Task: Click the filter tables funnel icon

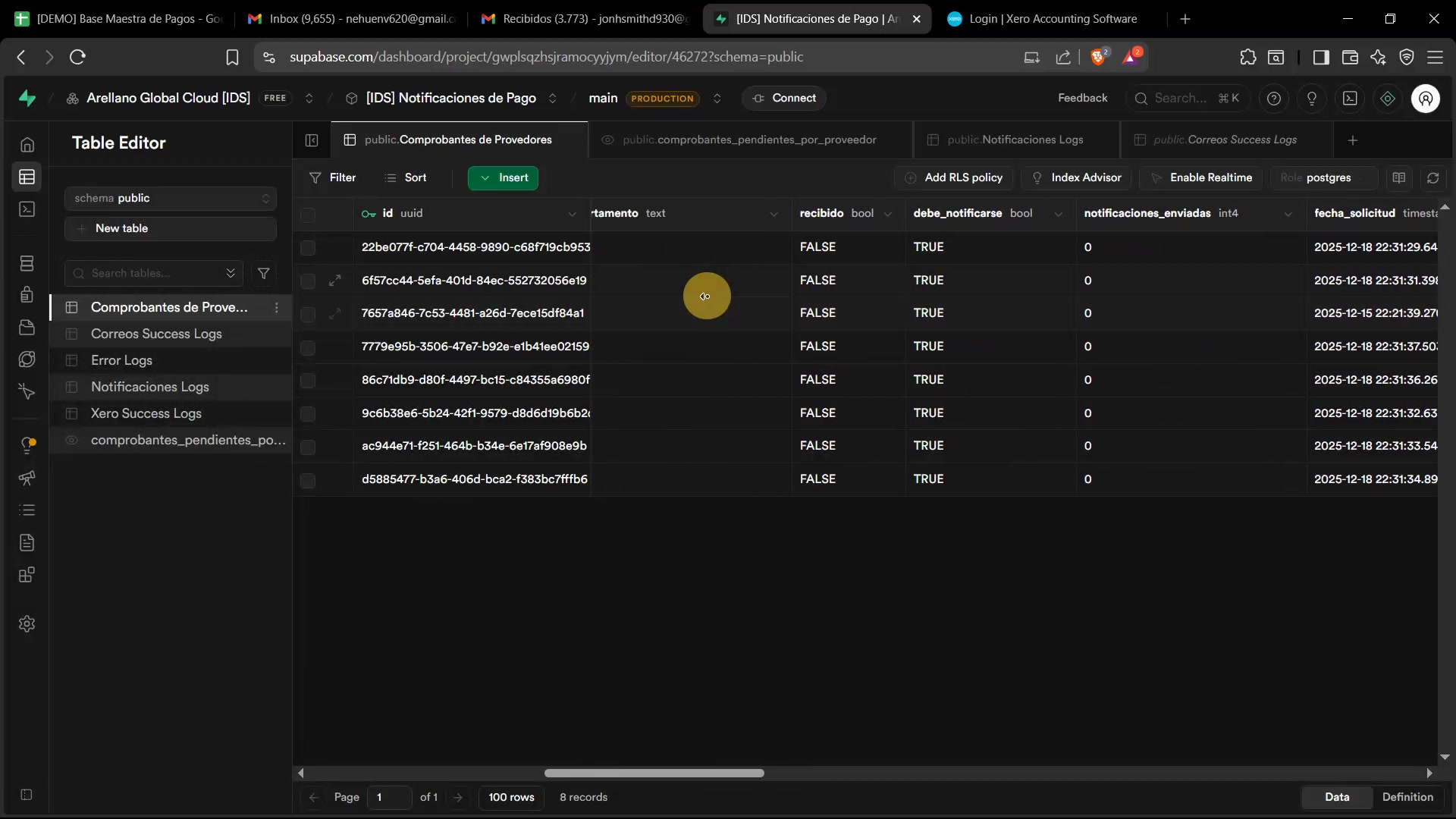Action: coord(263,273)
